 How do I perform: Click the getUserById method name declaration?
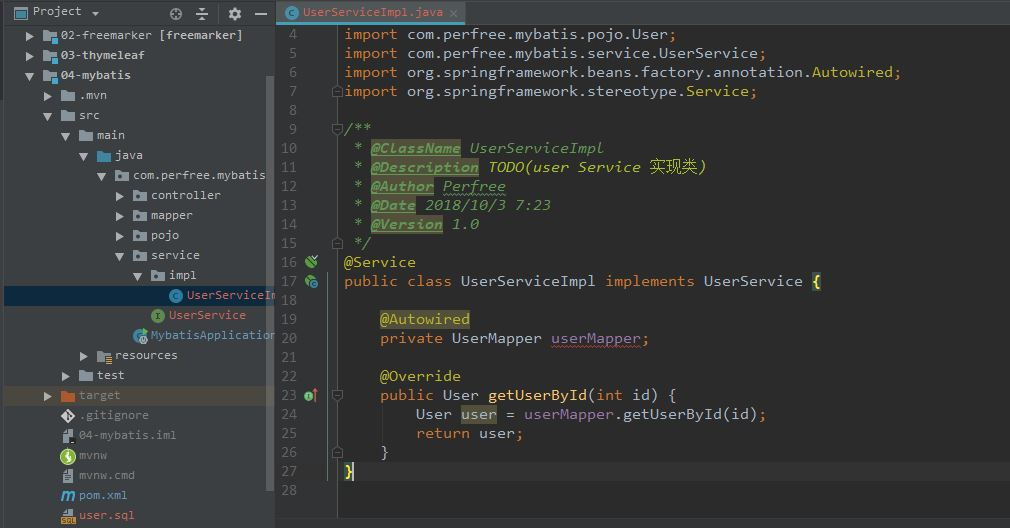(538, 395)
